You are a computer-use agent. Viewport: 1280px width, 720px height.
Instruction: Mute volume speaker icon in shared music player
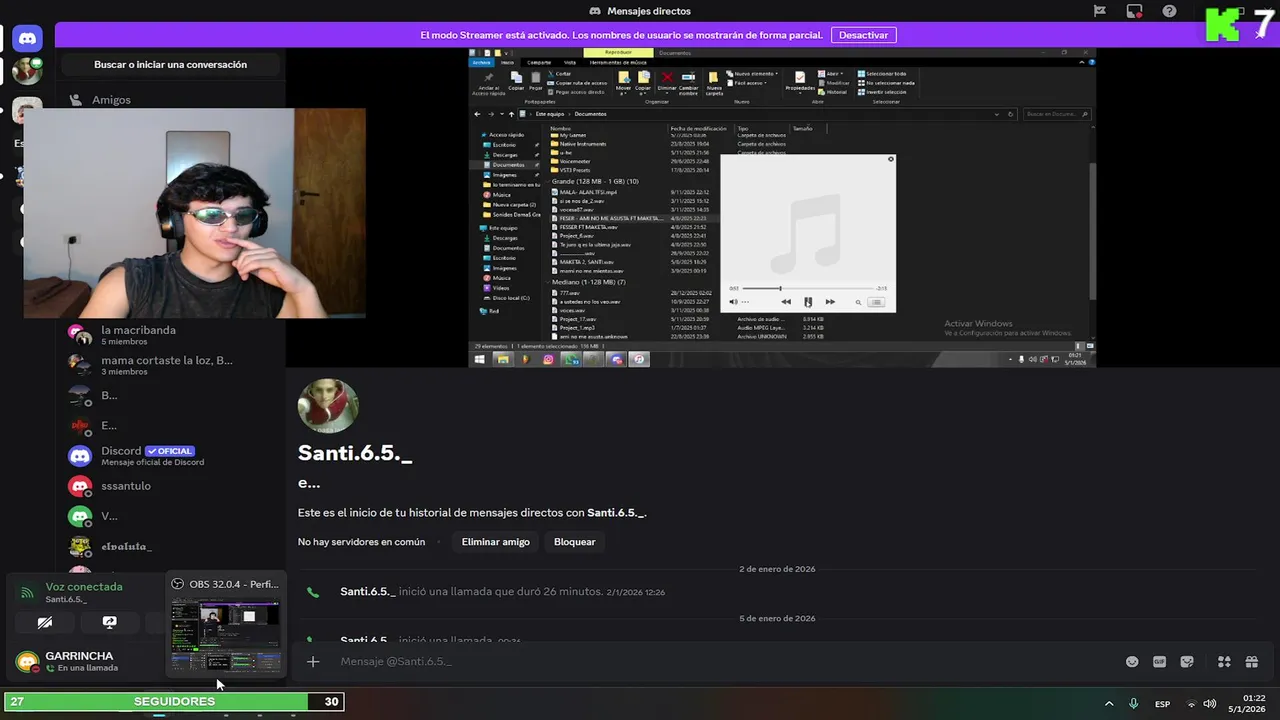tap(733, 302)
